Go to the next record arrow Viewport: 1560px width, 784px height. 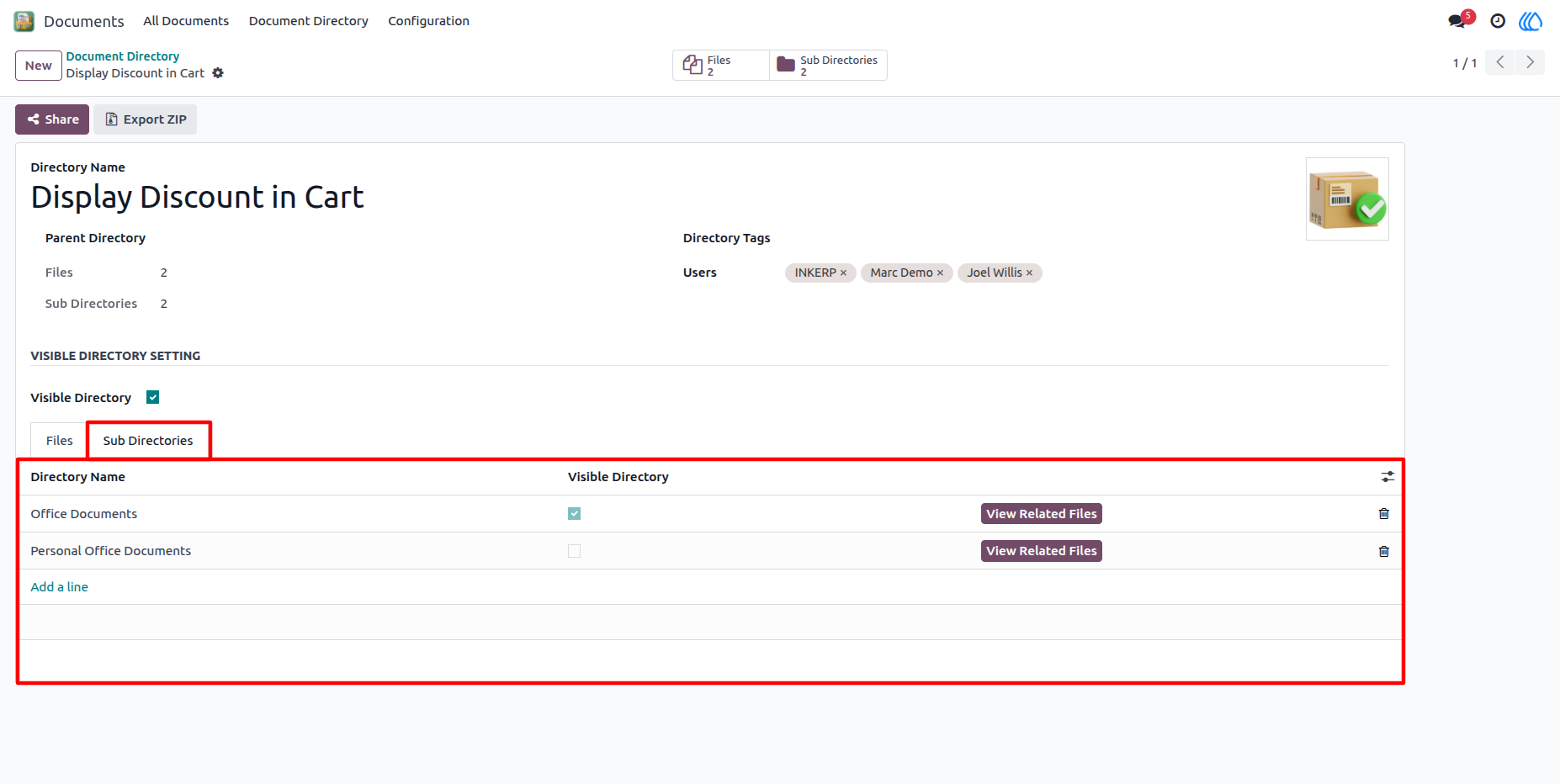(1530, 62)
